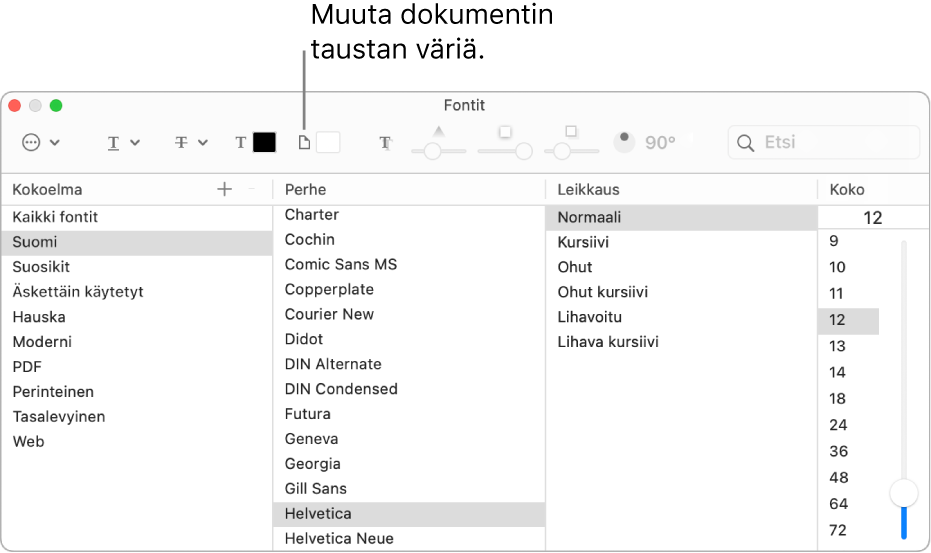Toggle the text shadow button

click(385, 143)
